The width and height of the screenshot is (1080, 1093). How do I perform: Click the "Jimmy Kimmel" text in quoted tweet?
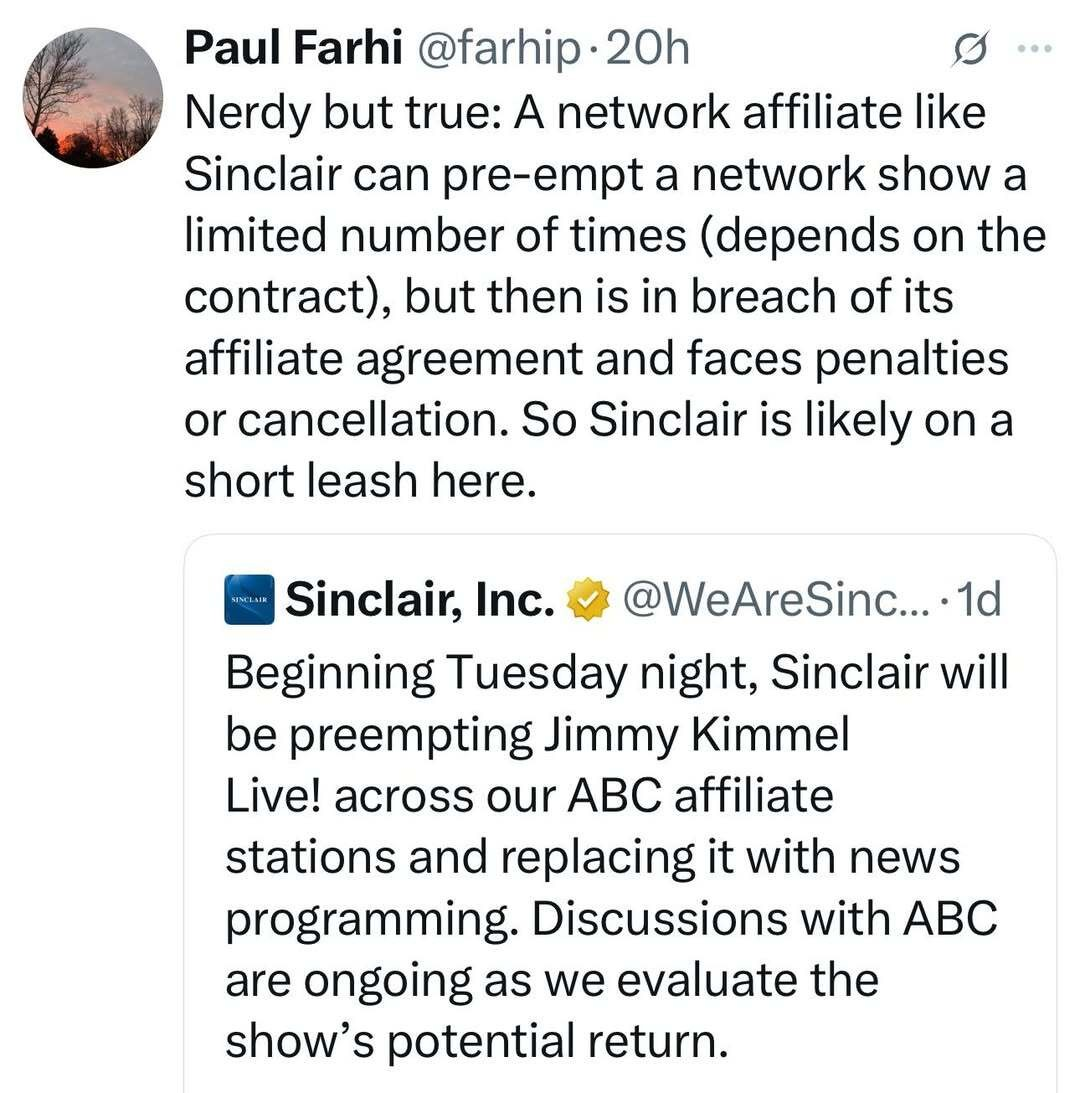click(695, 735)
